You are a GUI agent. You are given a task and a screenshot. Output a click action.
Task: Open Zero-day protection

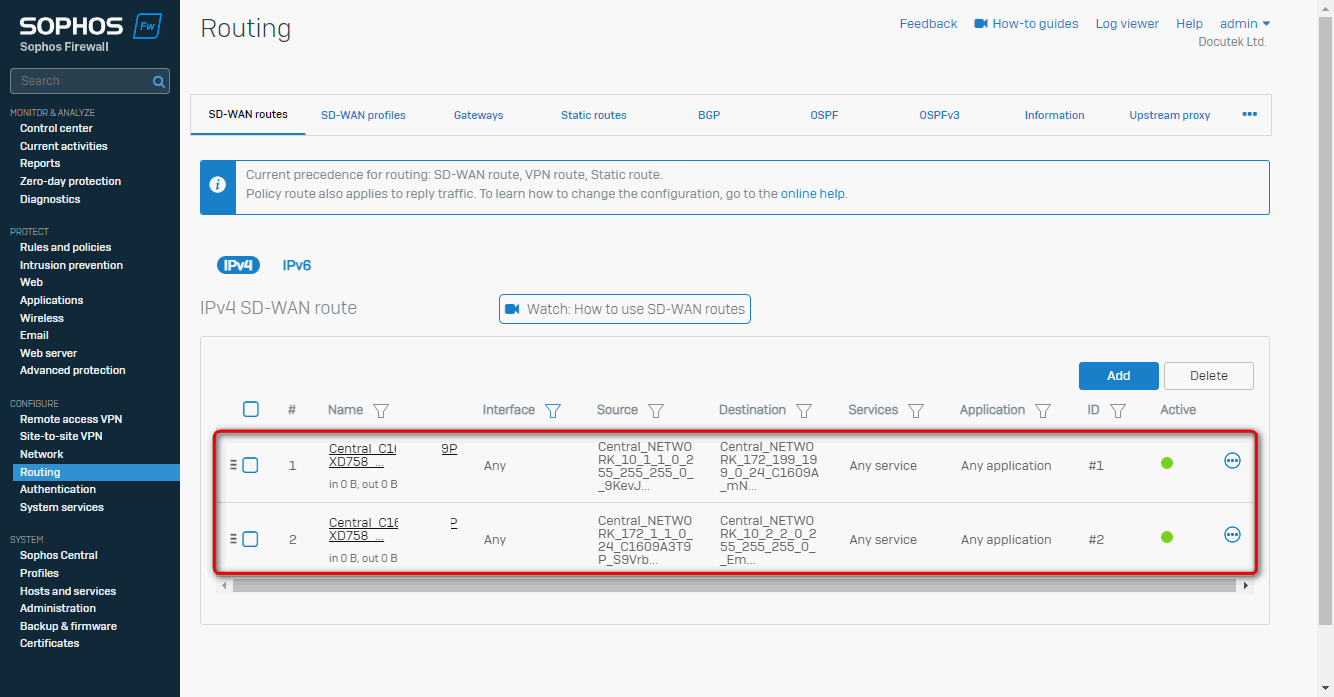[x=70, y=181]
